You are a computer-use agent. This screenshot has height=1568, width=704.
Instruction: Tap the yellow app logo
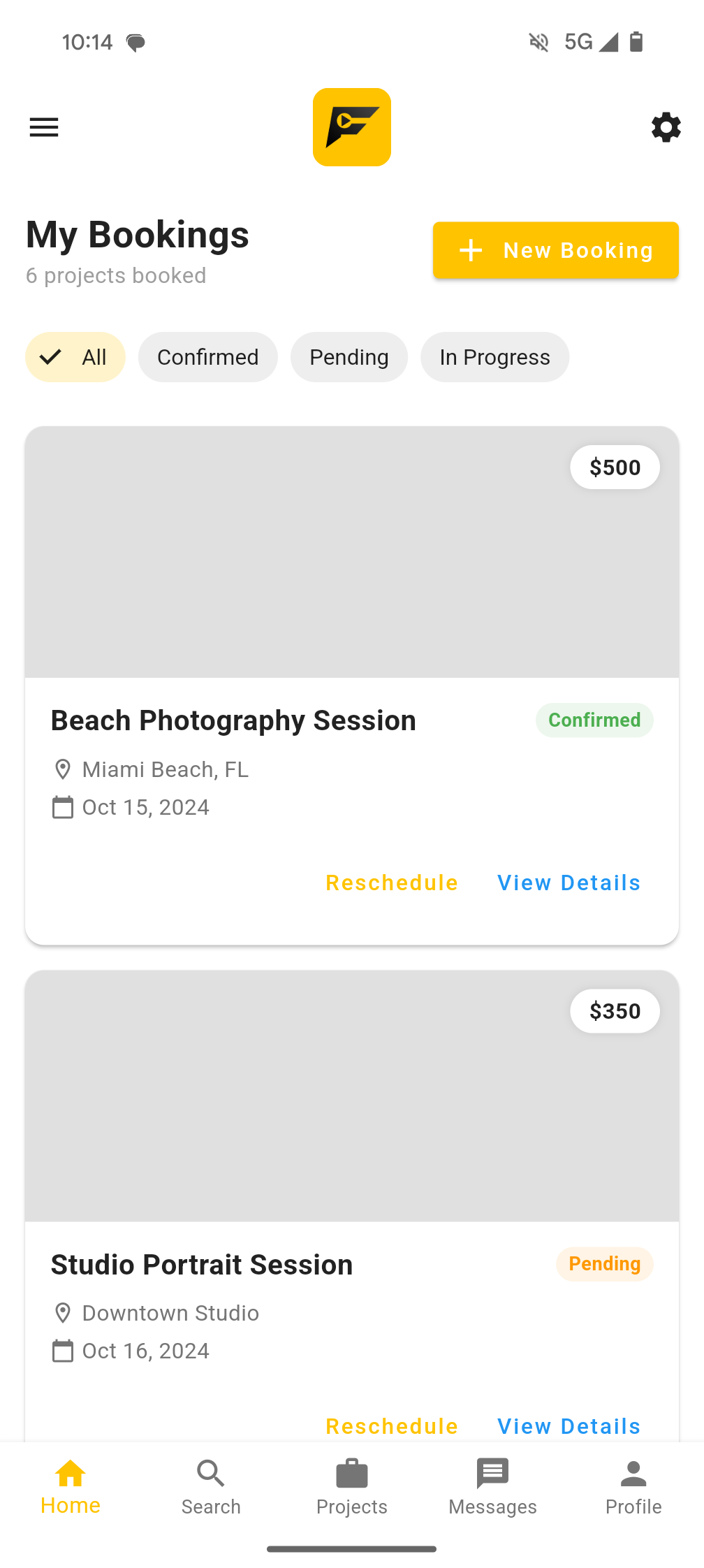[x=352, y=127]
